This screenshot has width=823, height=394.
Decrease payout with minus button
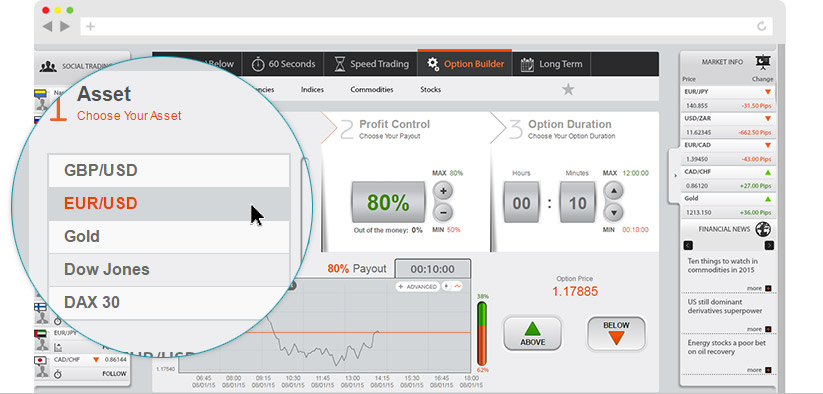[443, 212]
